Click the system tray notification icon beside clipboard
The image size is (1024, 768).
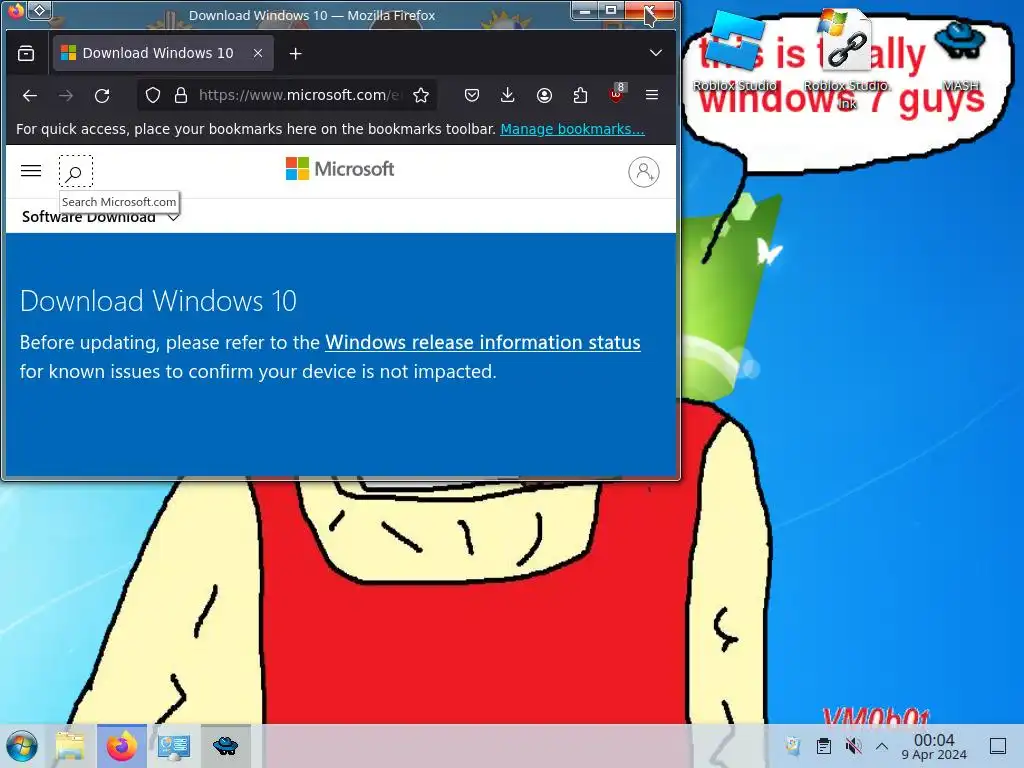point(793,746)
